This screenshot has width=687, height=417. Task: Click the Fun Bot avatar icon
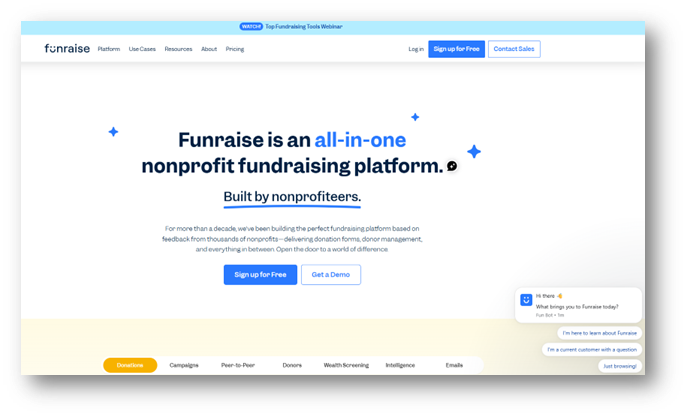tap(526, 300)
